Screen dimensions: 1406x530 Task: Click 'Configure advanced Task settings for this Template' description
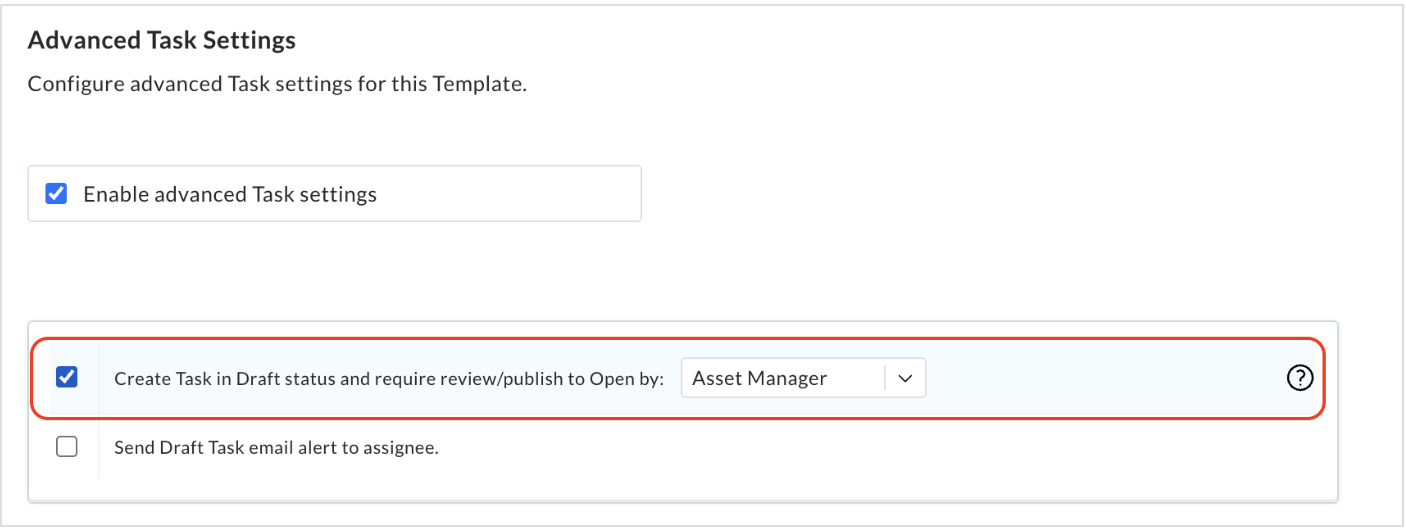click(277, 84)
